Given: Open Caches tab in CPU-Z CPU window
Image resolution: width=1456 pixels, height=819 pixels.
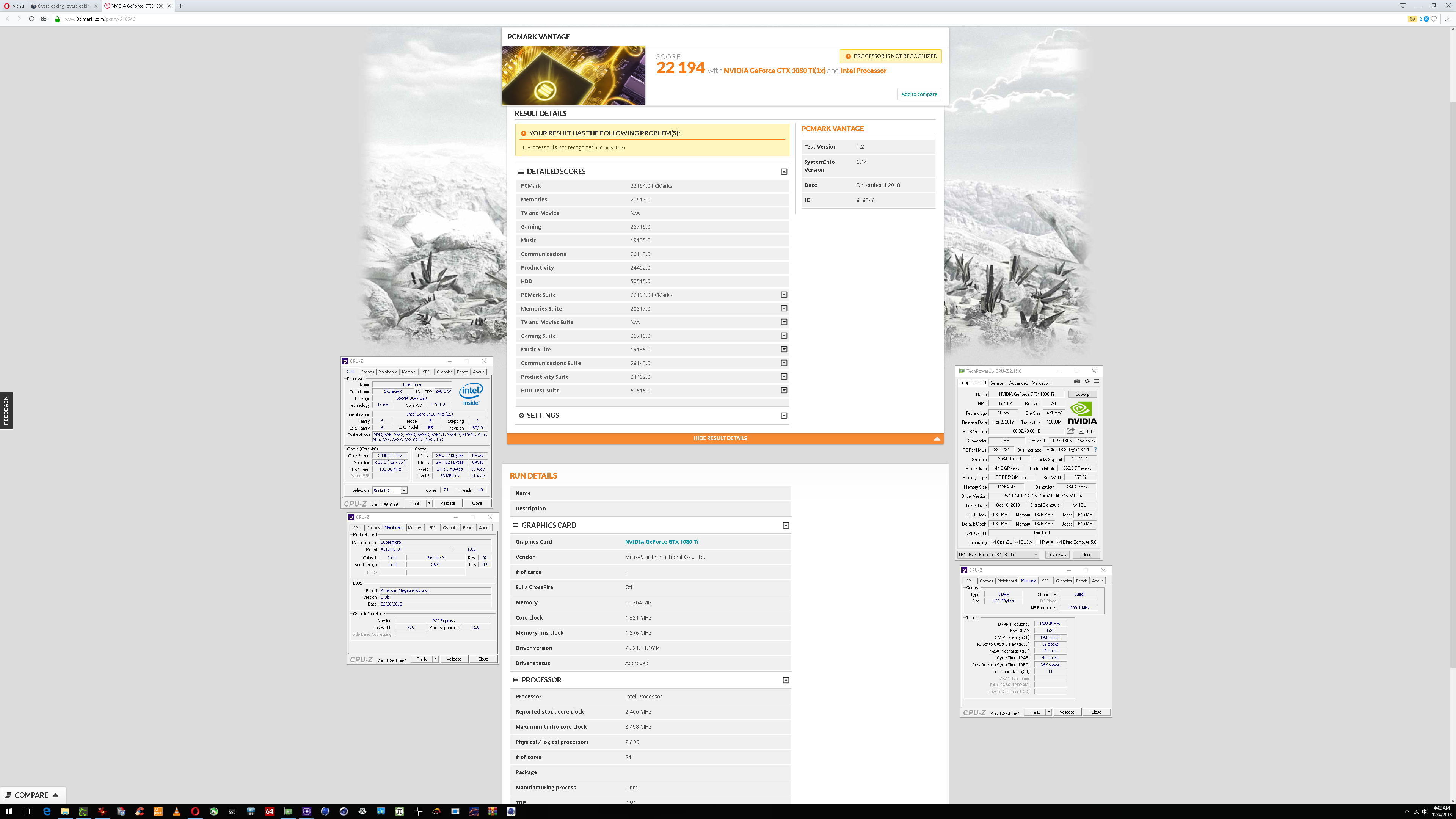Looking at the screenshot, I should point(367,372).
